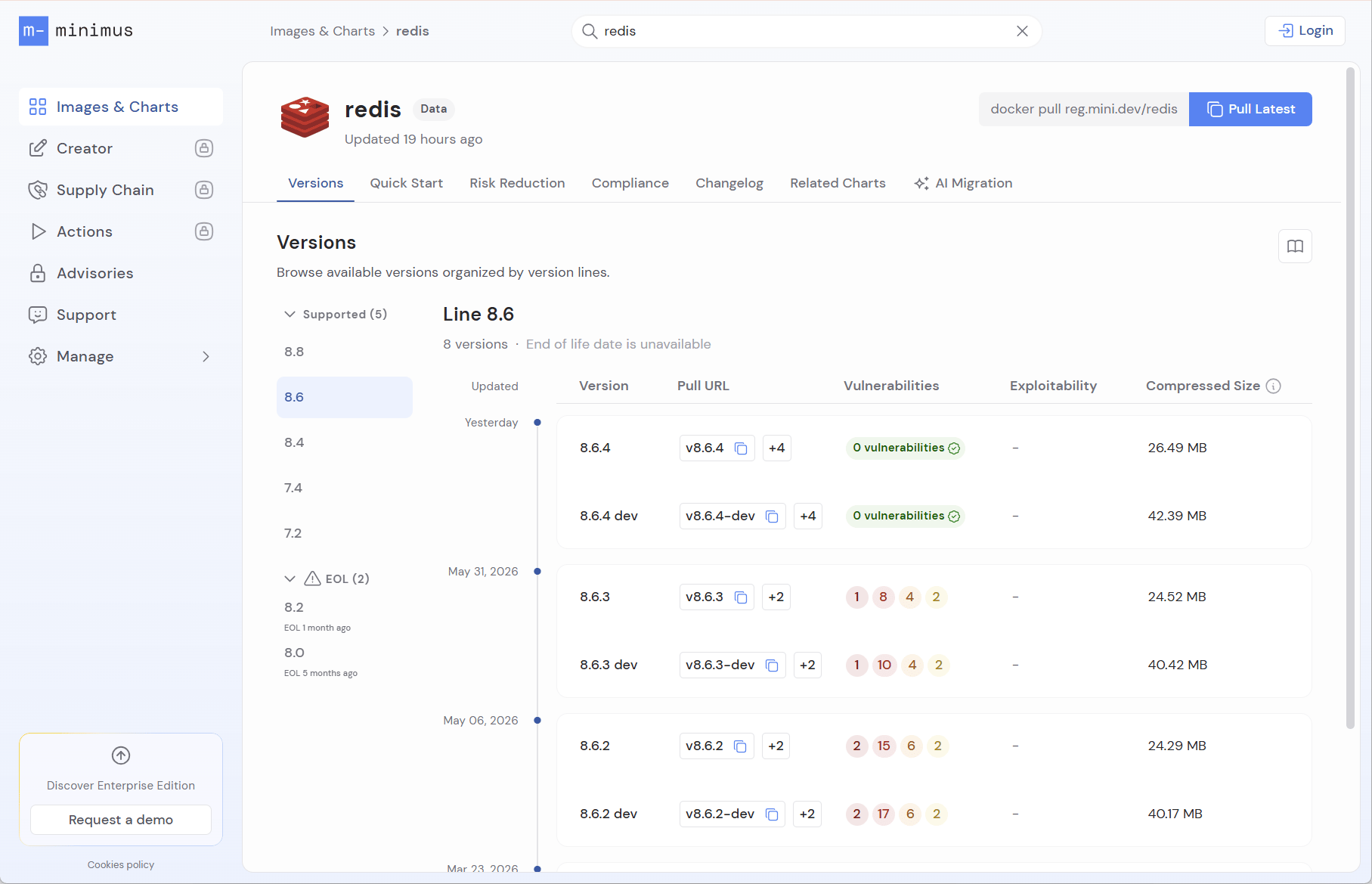Click high-severity badge 10 for 8.6.3 dev
Viewport: 1372px width, 884px height.
point(884,665)
